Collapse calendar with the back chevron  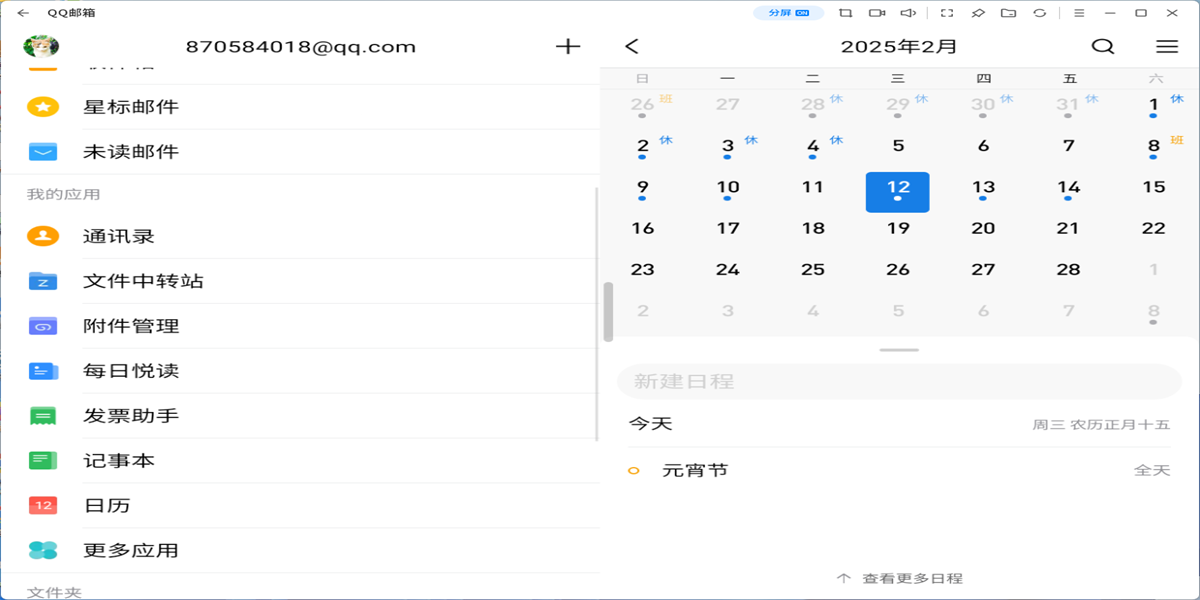click(631, 46)
